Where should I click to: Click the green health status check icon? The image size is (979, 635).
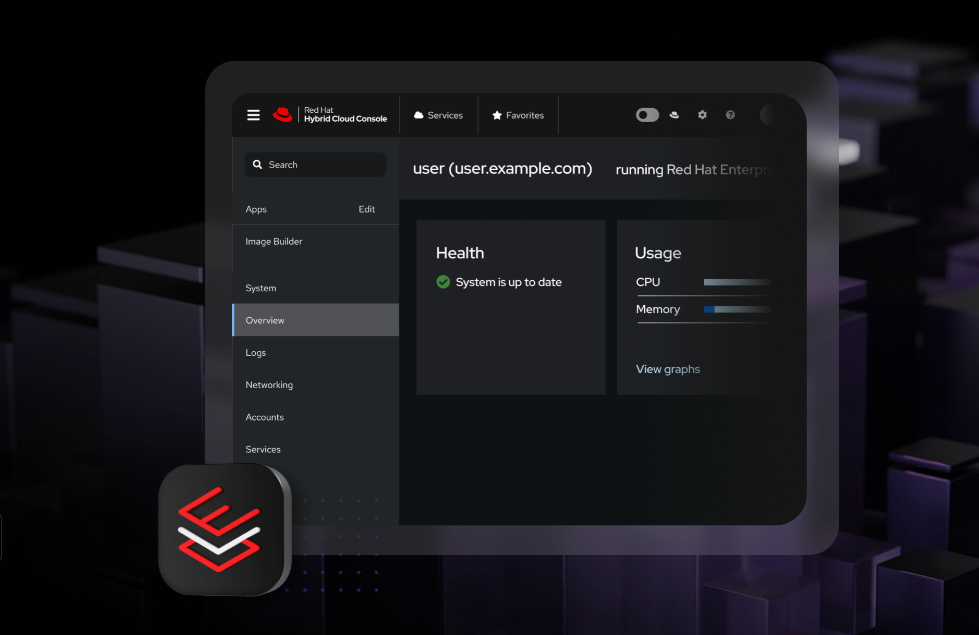point(443,282)
